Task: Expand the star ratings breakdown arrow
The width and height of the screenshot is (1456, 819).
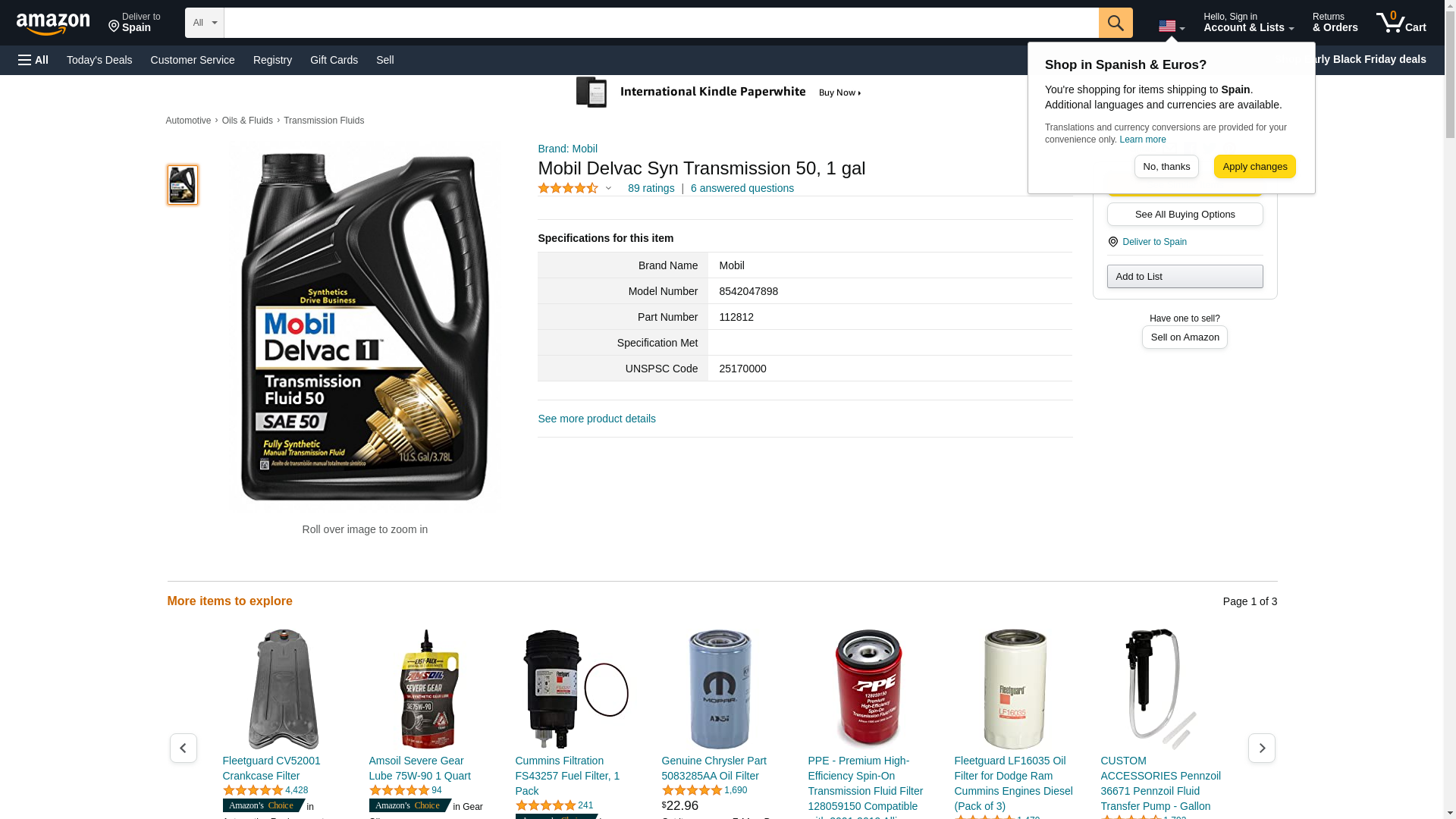Action: 608,188
